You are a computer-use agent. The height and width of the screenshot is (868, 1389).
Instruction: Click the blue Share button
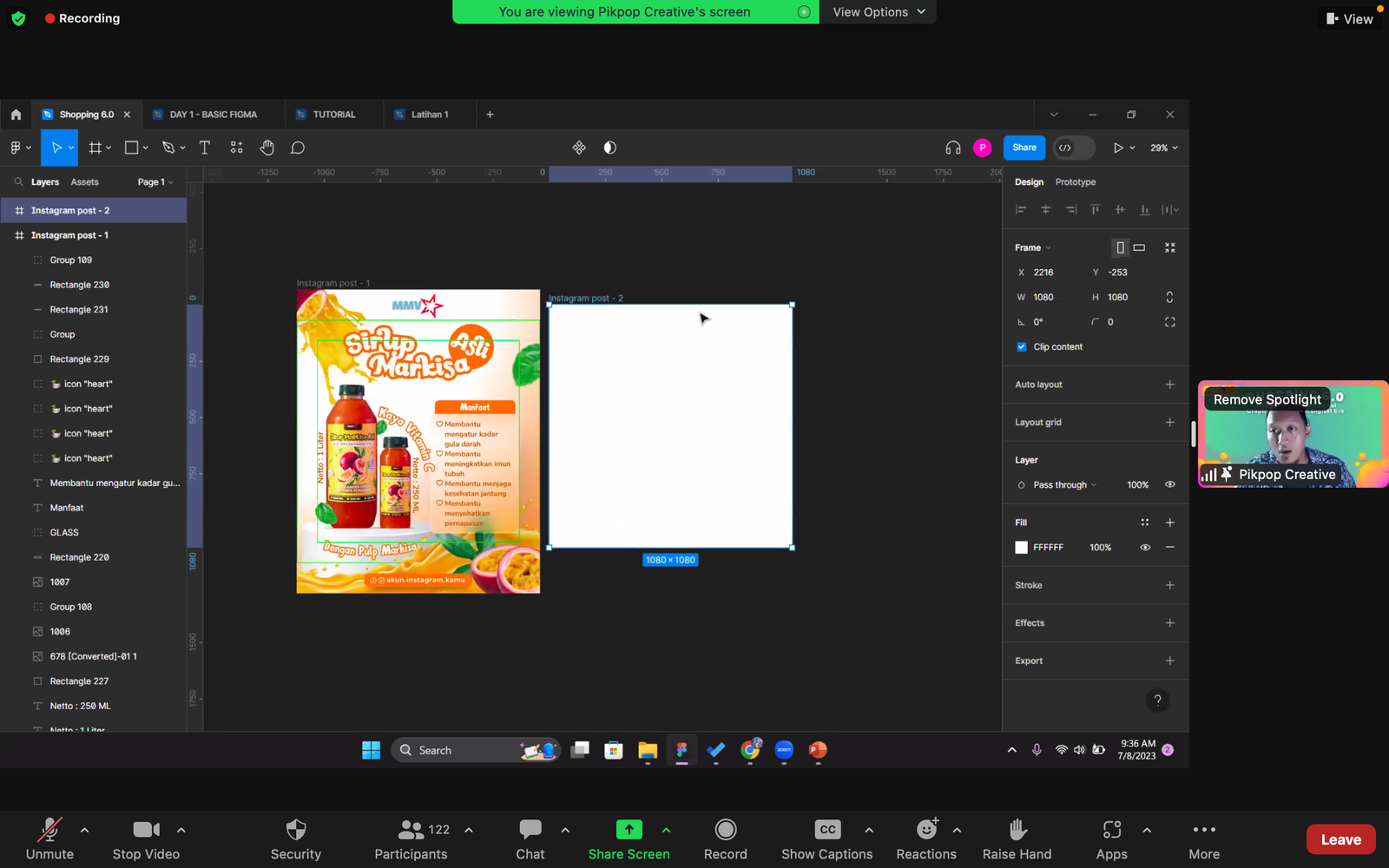click(x=1024, y=148)
